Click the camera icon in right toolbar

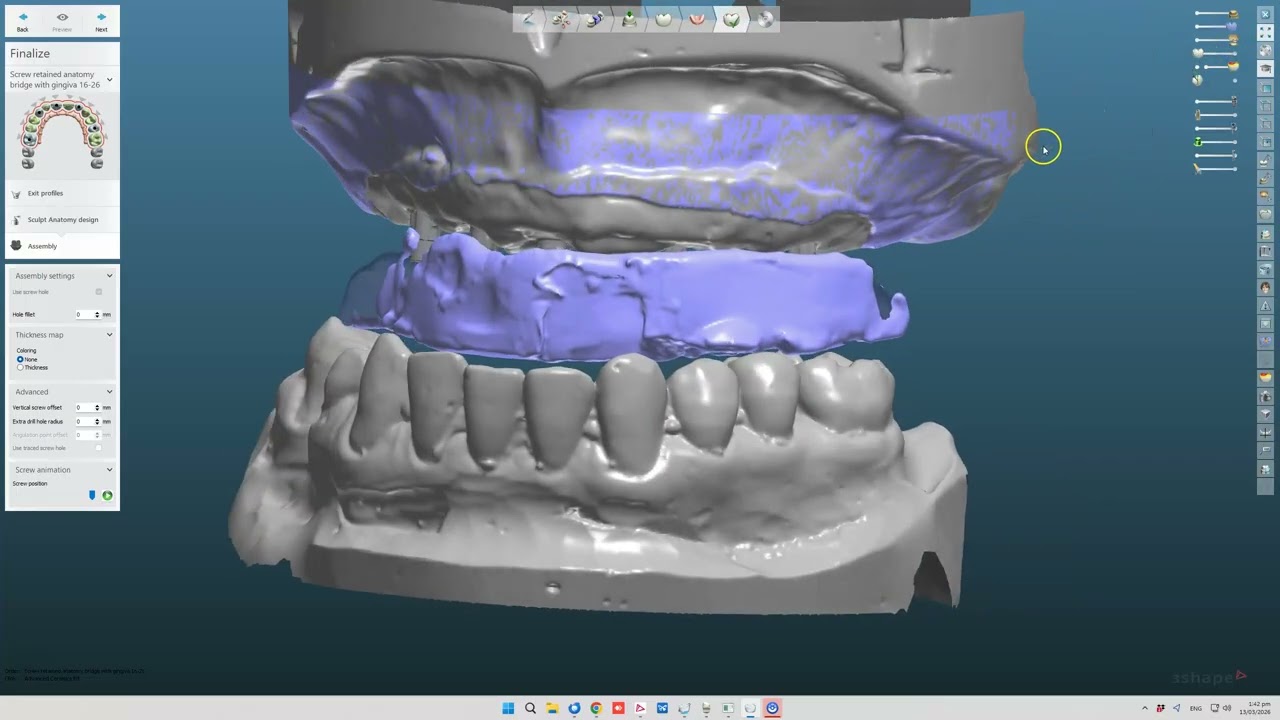pyautogui.click(x=1265, y=396)
